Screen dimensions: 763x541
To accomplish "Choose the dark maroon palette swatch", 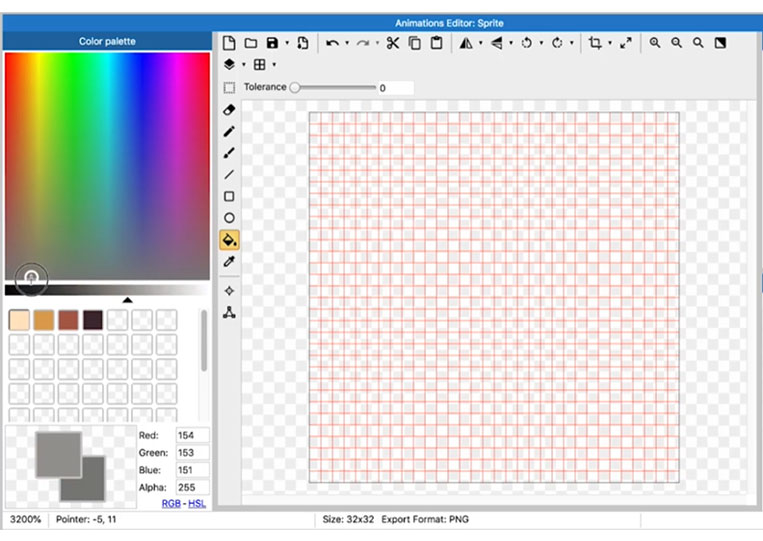I will pyautogui.click(x=93, y=320).
